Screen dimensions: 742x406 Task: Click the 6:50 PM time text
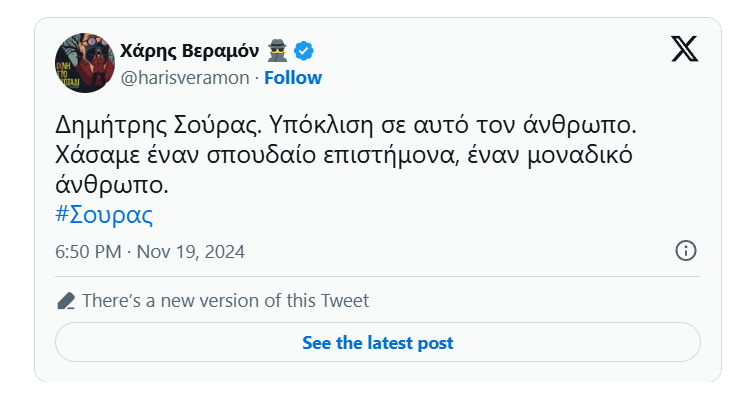[86, 251]
